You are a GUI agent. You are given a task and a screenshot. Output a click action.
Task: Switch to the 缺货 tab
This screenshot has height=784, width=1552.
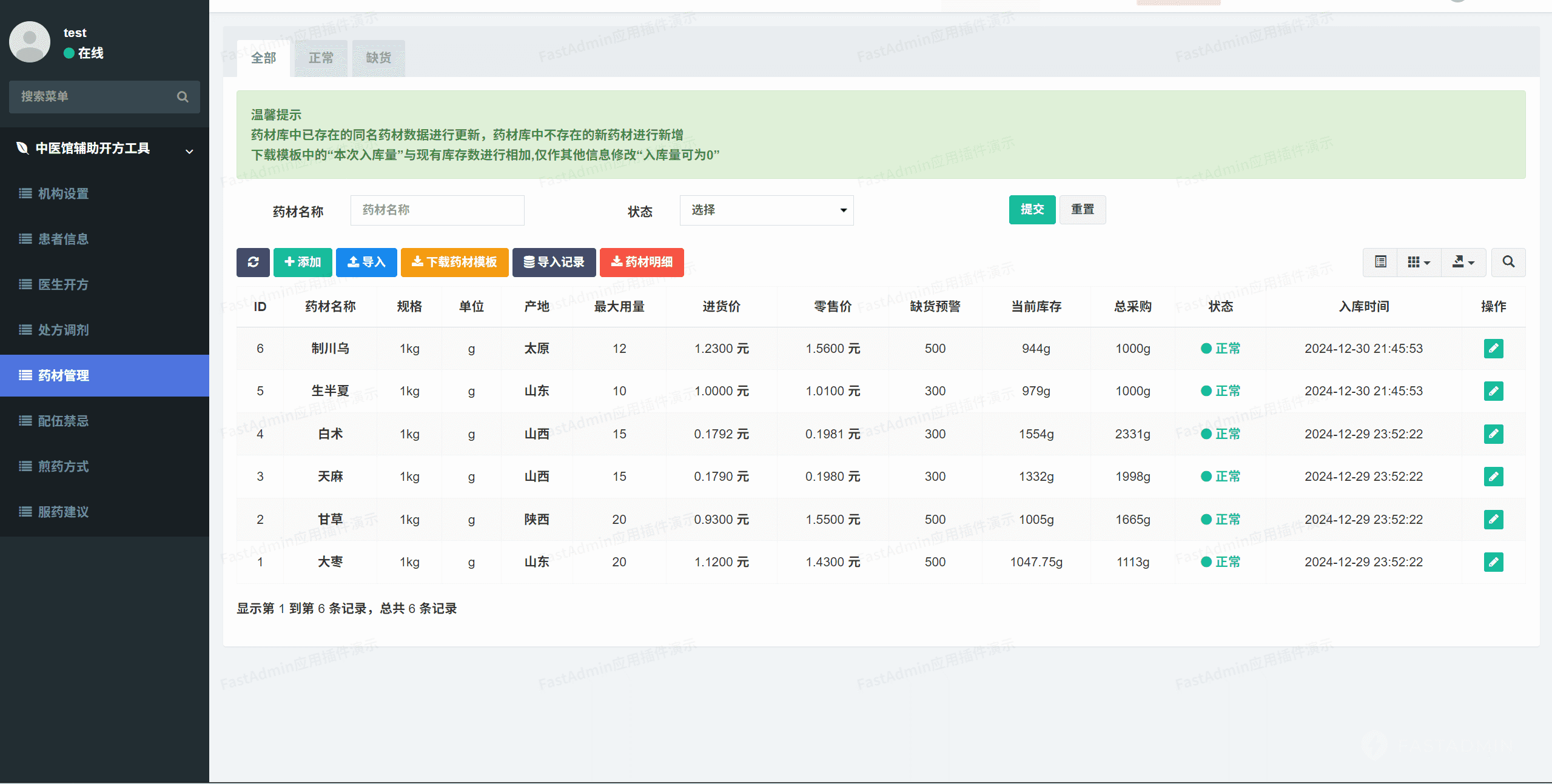[x=378, y=58]
